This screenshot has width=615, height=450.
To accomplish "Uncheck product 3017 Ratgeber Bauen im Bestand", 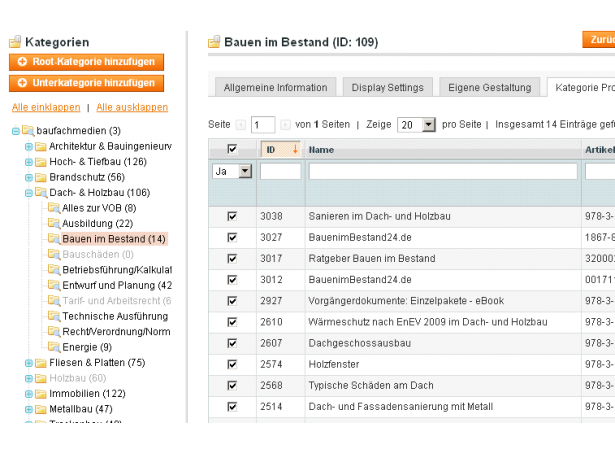I will coord(232,259).
